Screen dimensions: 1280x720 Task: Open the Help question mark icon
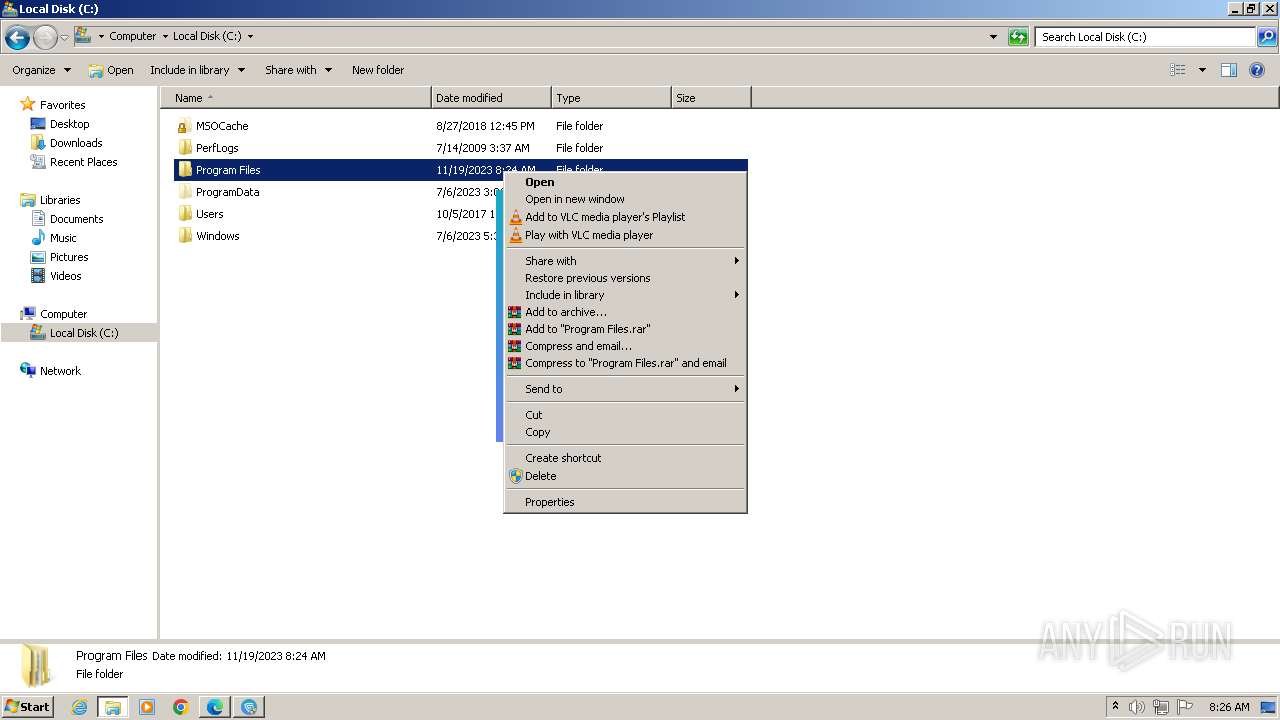tap(1258, 70)
